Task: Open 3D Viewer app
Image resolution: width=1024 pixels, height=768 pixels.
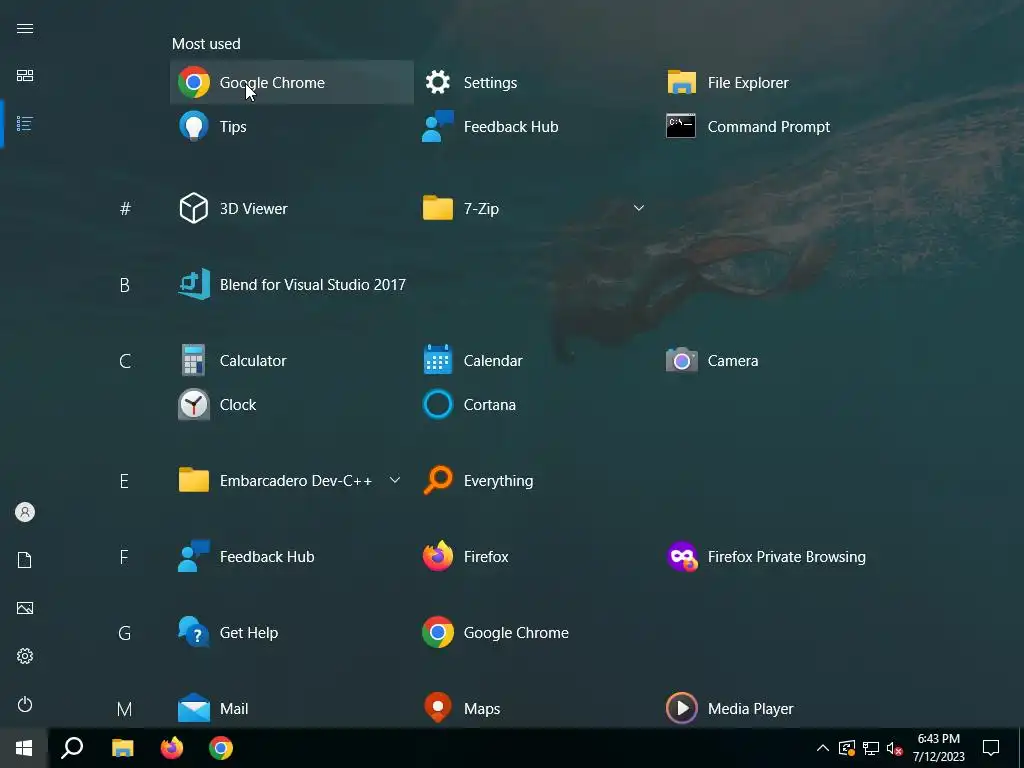Action: click(x=292, y=208)
